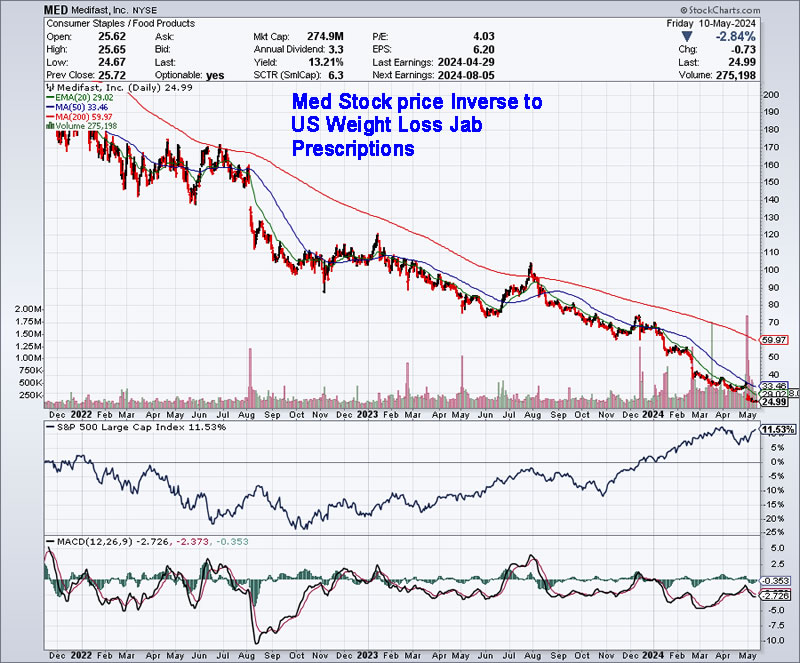Click the blue 'Med Stock price Inverse' annotation

click(x=416, y=125)
